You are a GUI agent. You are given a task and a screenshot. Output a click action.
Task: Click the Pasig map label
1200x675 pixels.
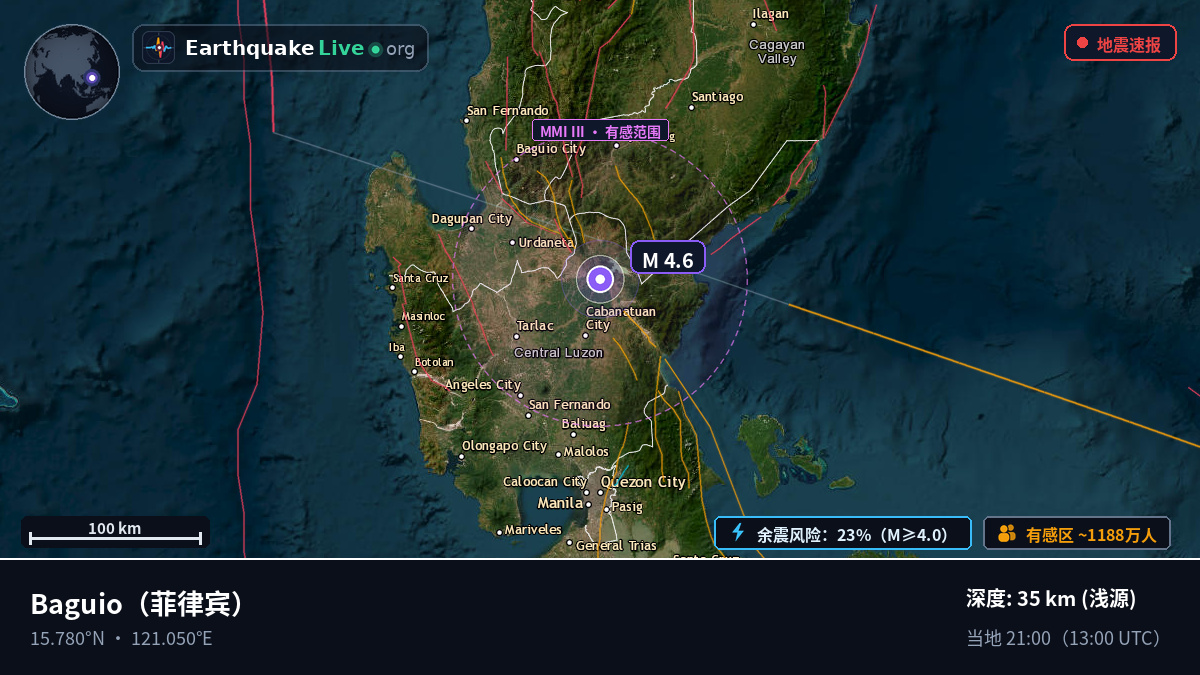tap(627, 507)
